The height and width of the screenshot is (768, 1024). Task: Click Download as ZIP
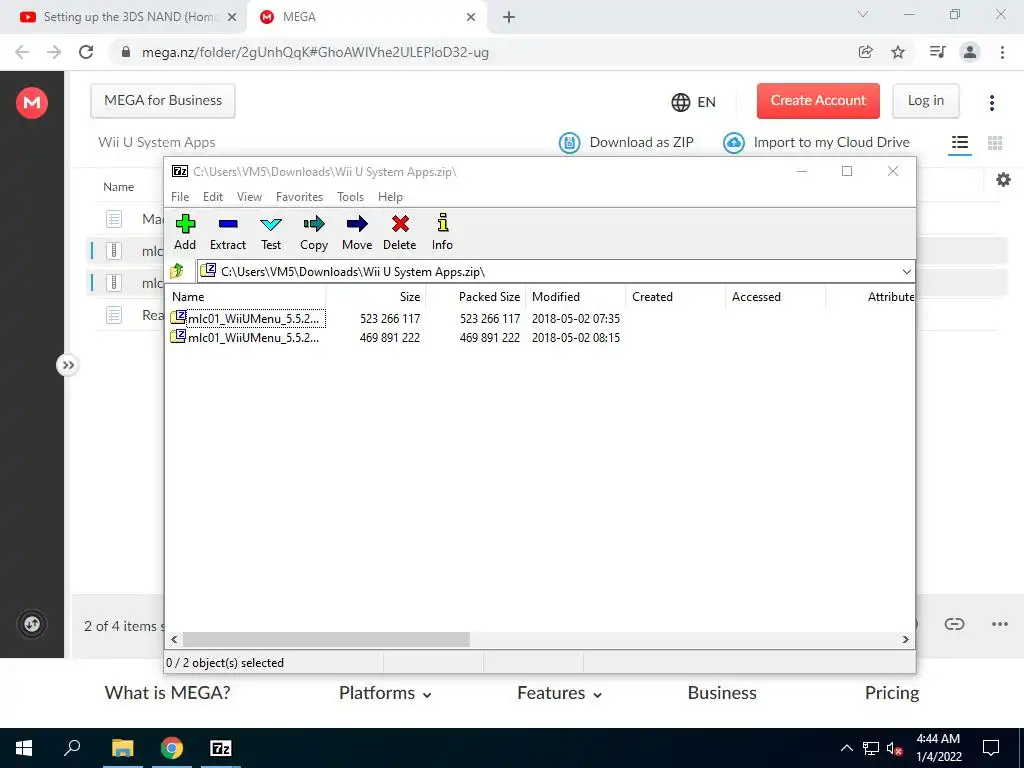[626, 142]
